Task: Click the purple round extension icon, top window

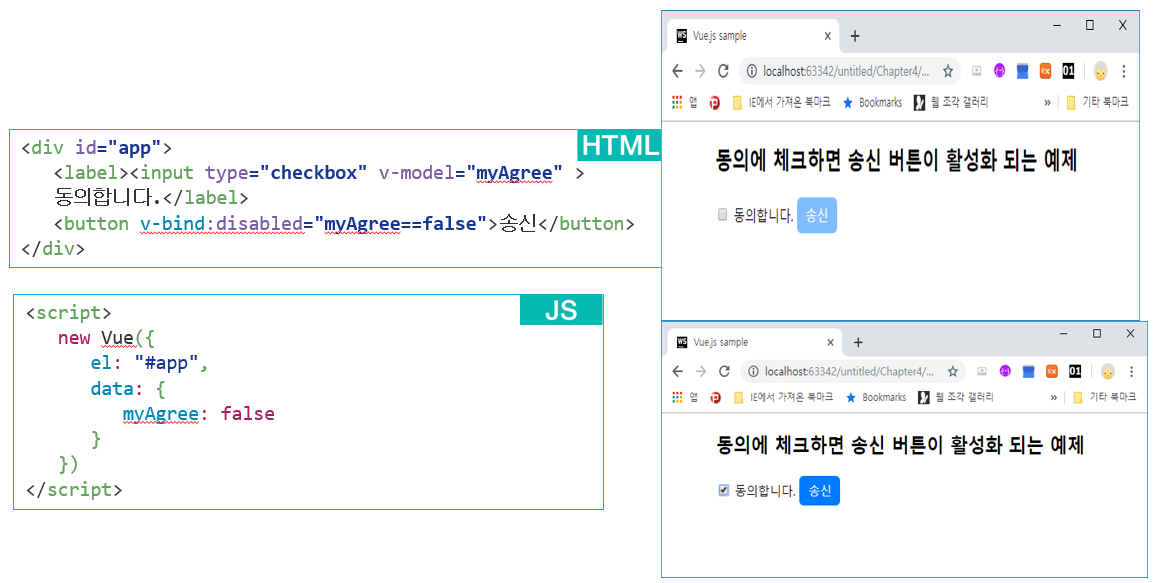Action: (x=999, y=71)
